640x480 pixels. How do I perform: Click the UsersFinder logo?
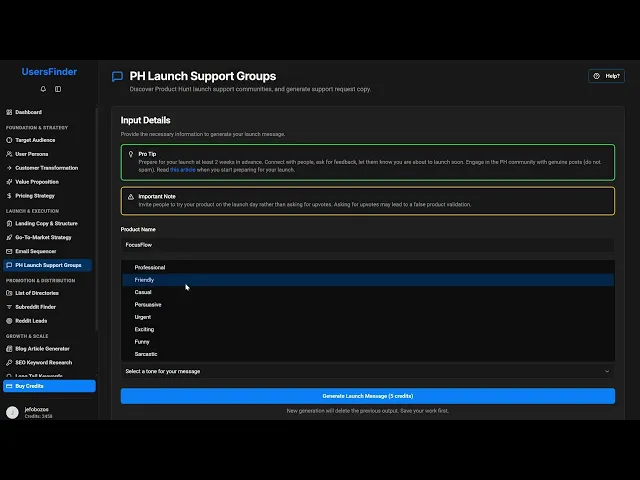coord(49,72)
